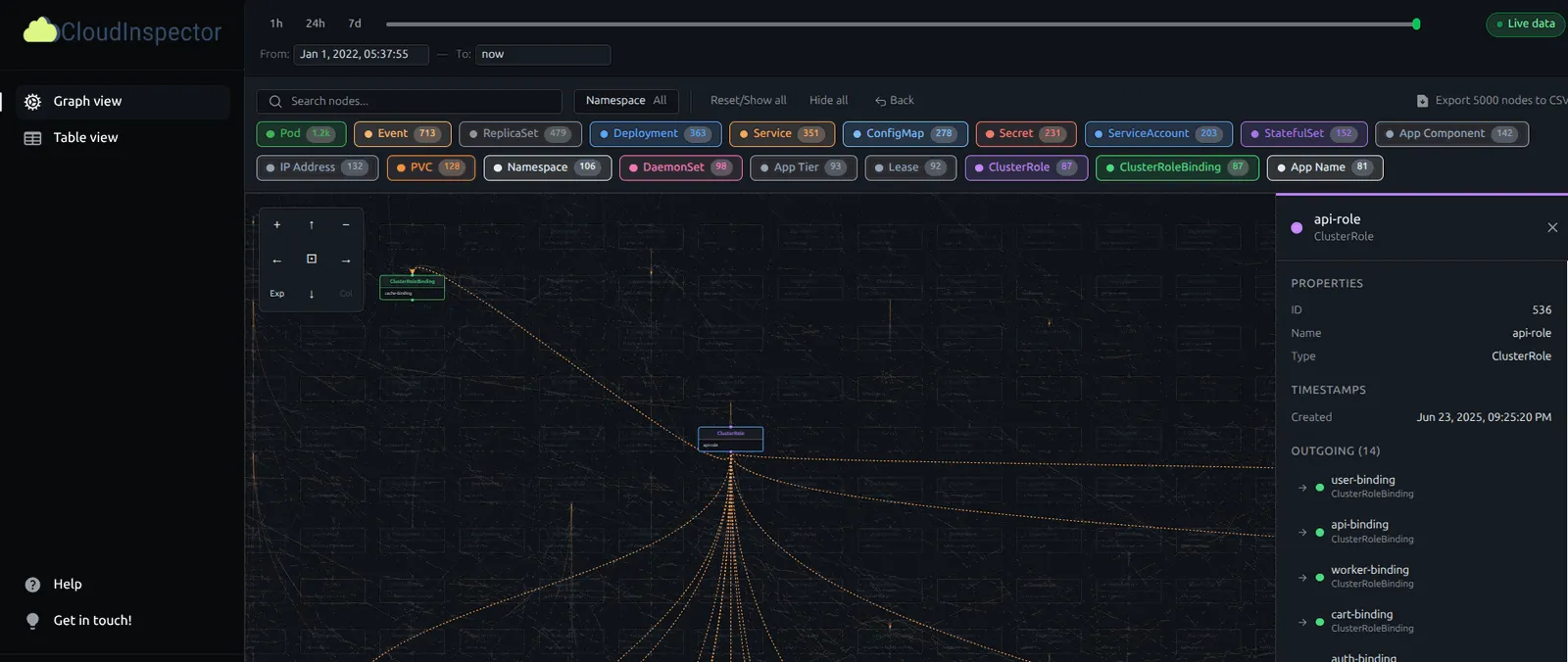1568x662 pixels.
Task: Toggle the App Tier node filter
Action: coord(804,168)
